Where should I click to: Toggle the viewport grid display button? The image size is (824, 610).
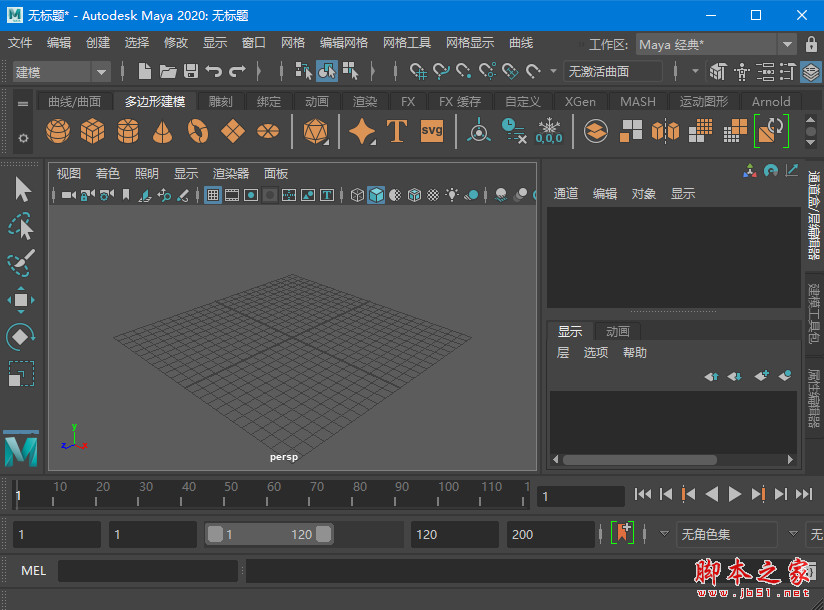pos(213,195)
